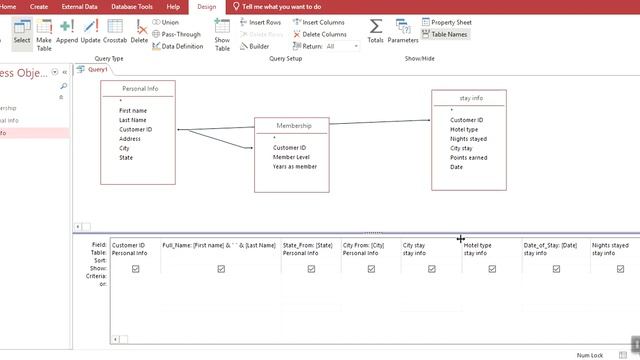
Task: Select Years as member field in Membership
Action: tap(295, 167)
